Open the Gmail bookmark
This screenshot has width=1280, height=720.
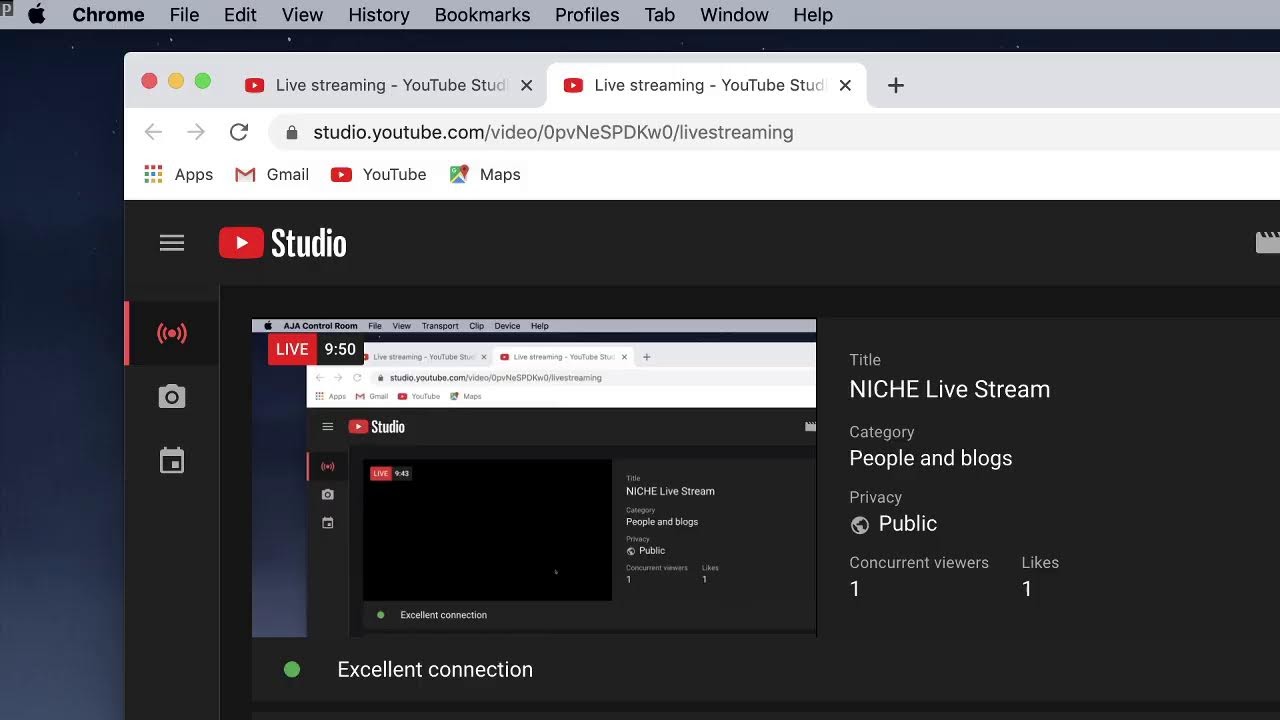pyautogui.click(x=272, y=174)
